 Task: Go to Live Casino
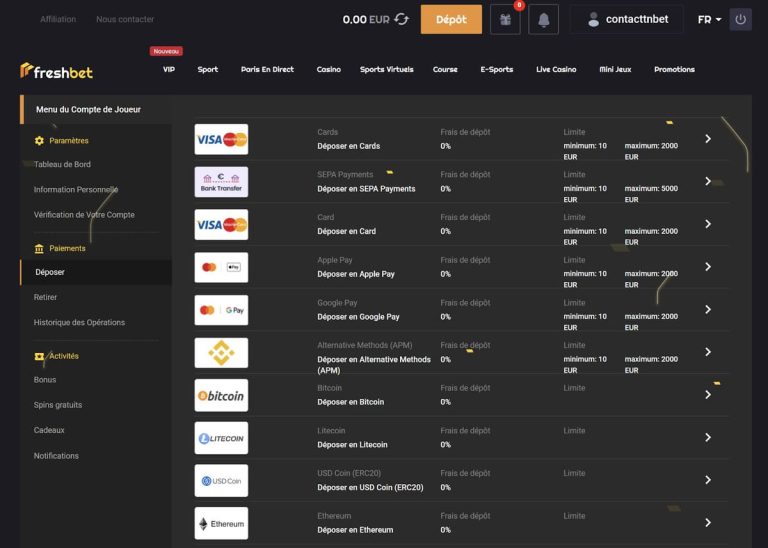pyautogui.click(x=556, y=70)
